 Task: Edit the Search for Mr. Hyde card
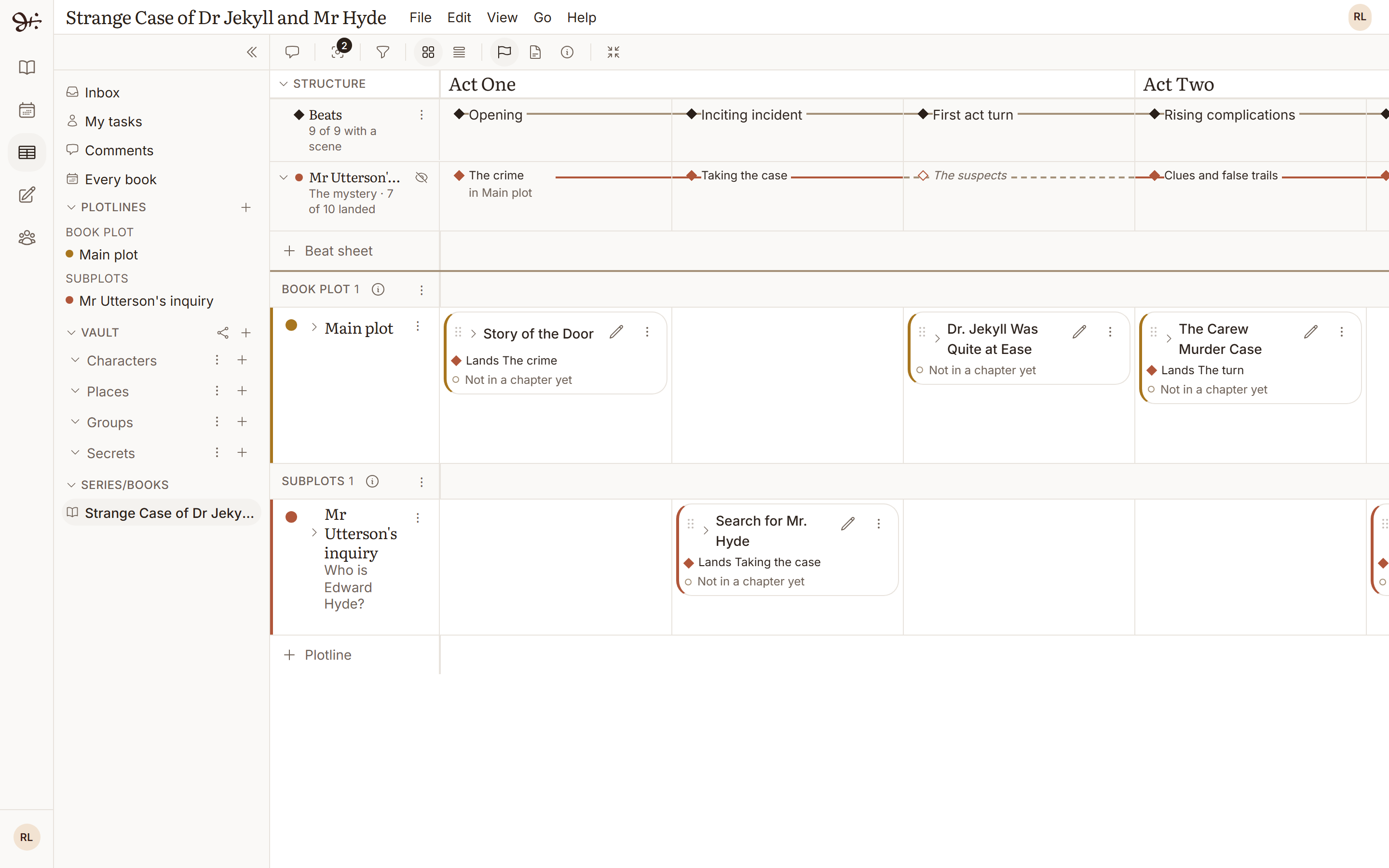848,524
